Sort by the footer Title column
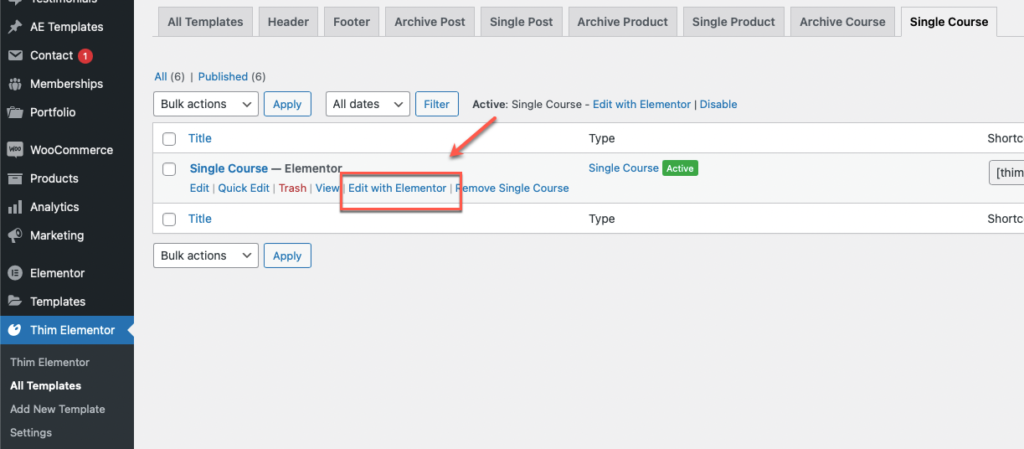Screen dimensions: 1024x449 (x=200, y=219)
